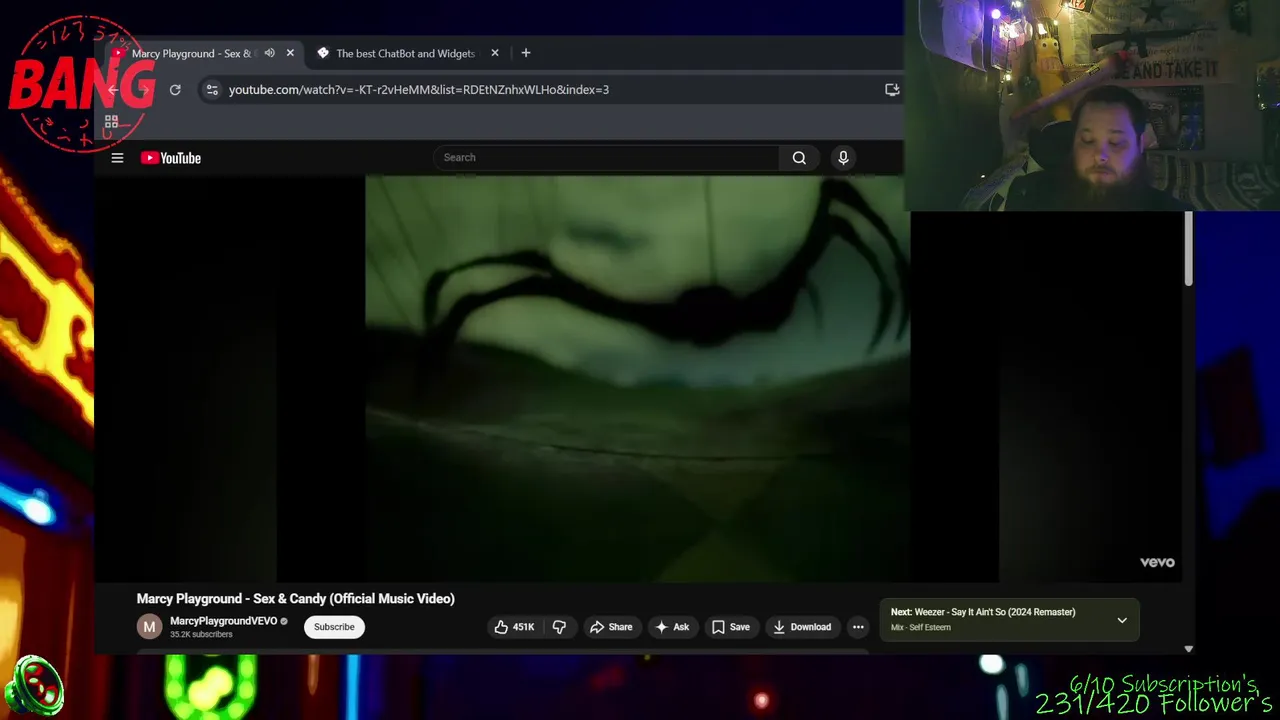The height and width of the screenshot is (720, 1280).
Task: Reload the page with the refresh icon
Action: tap(175, 90)
